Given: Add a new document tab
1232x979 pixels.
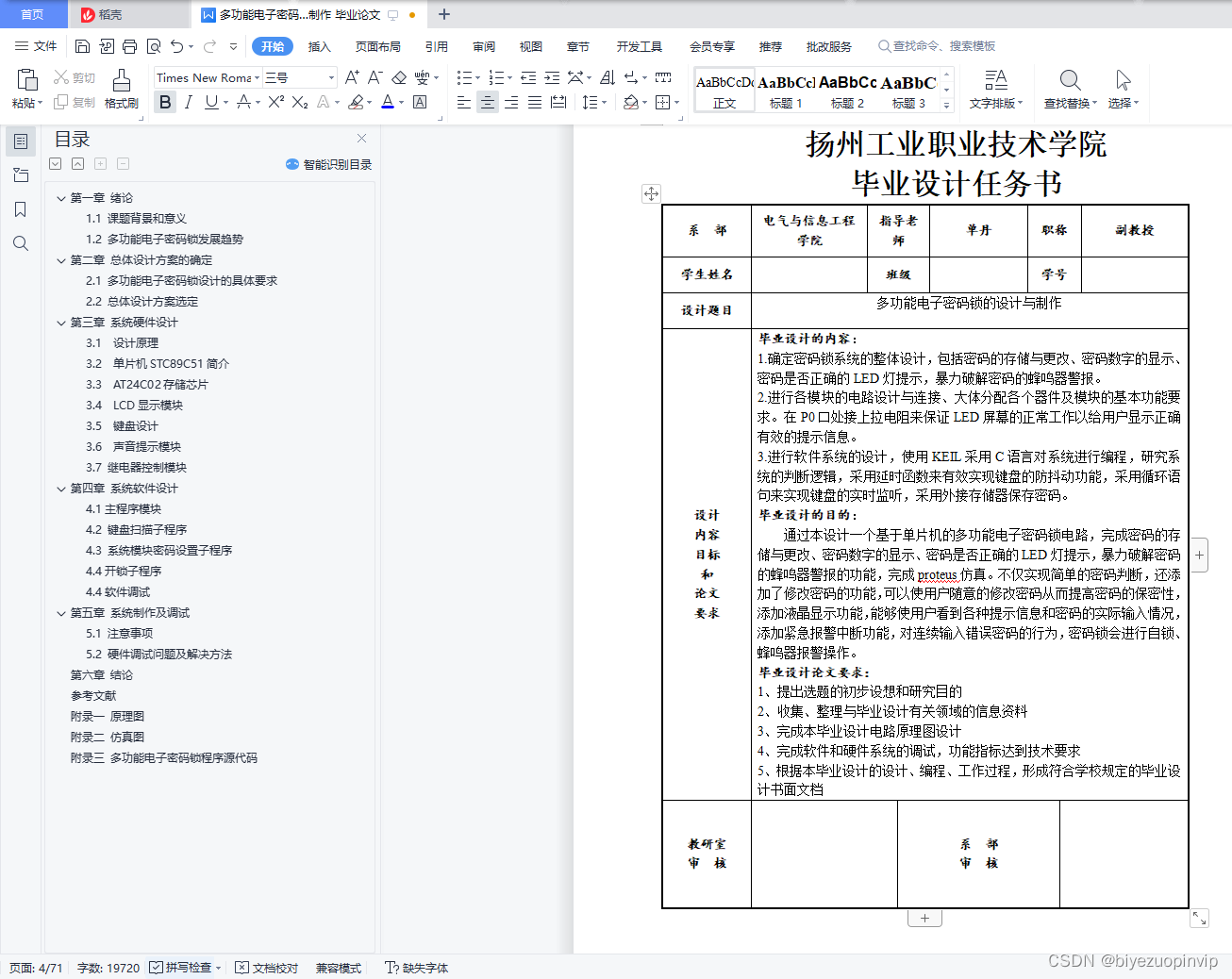Looking at the screenshot, I should (444, 14).
